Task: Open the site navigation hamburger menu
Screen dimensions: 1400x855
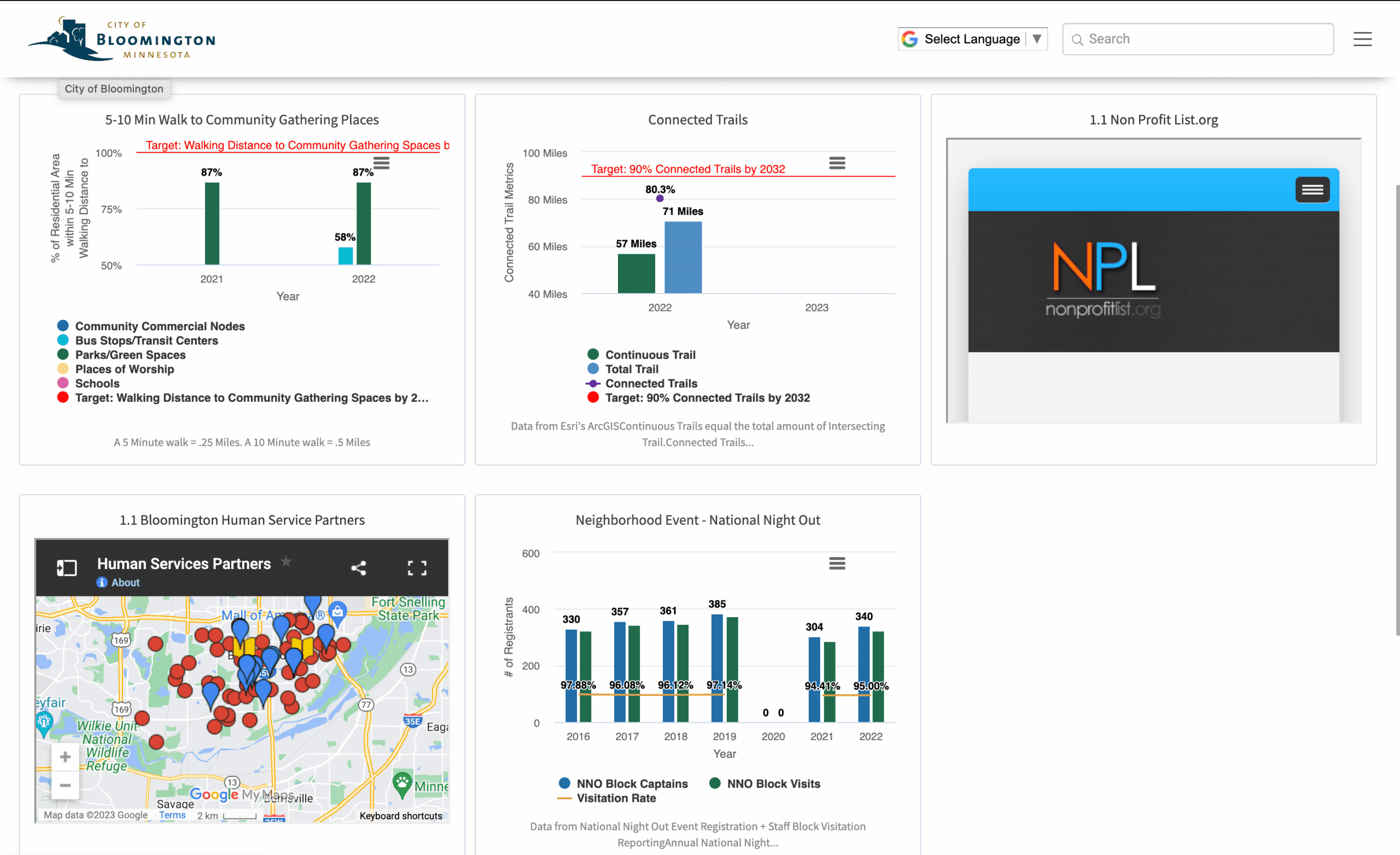Action: (x=1362, y=39)
